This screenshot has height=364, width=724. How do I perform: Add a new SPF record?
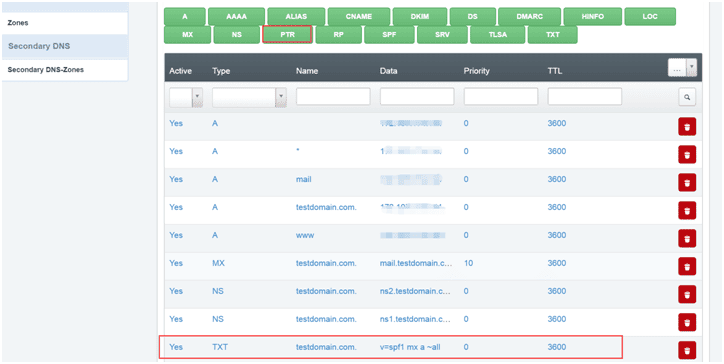(389, 35)
